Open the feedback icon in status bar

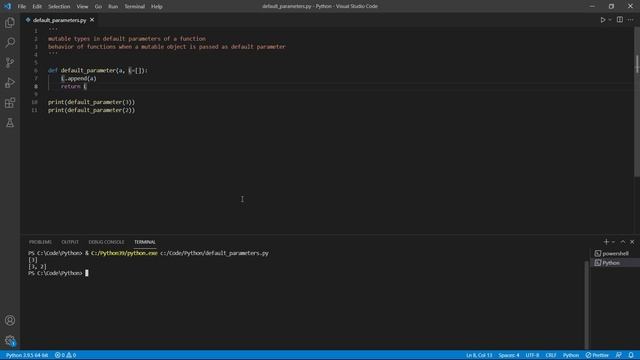(619, 355)
